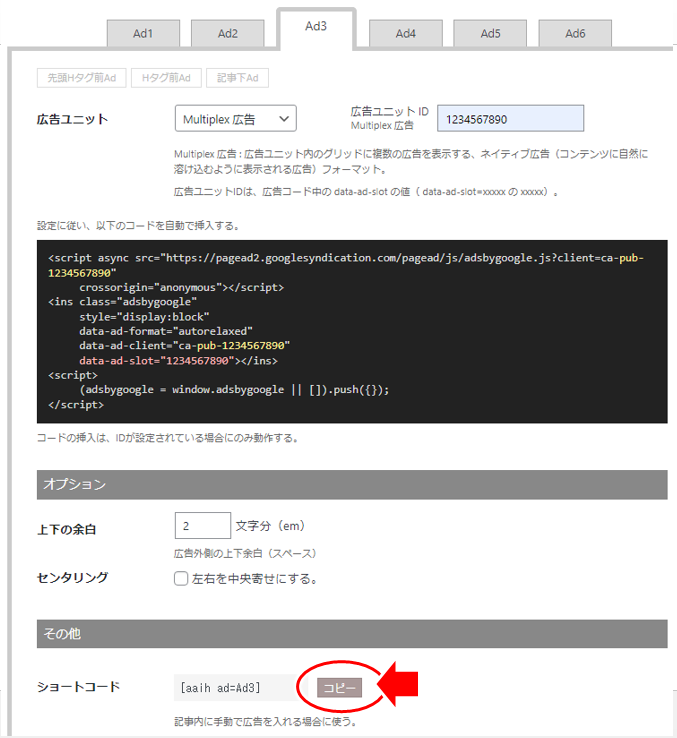677x738 pixels.
Task: Click the 上下の余白 label
Action: click(x=67, y=529)
